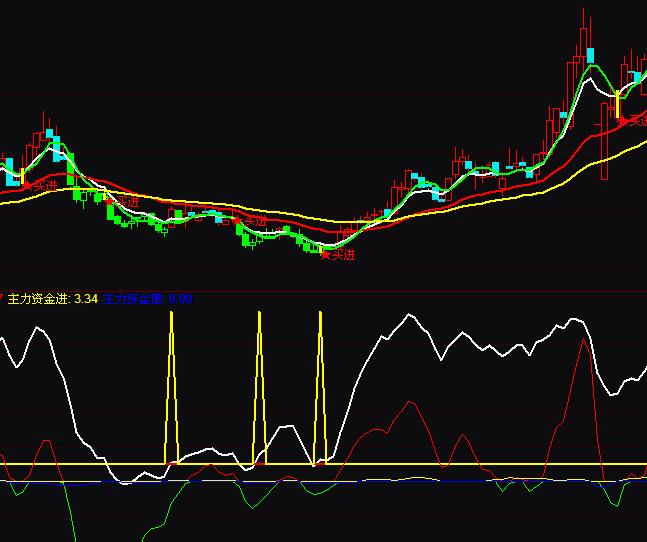Click the highest peak of white indicator line
647x542 pixels.
pos(408,316)
